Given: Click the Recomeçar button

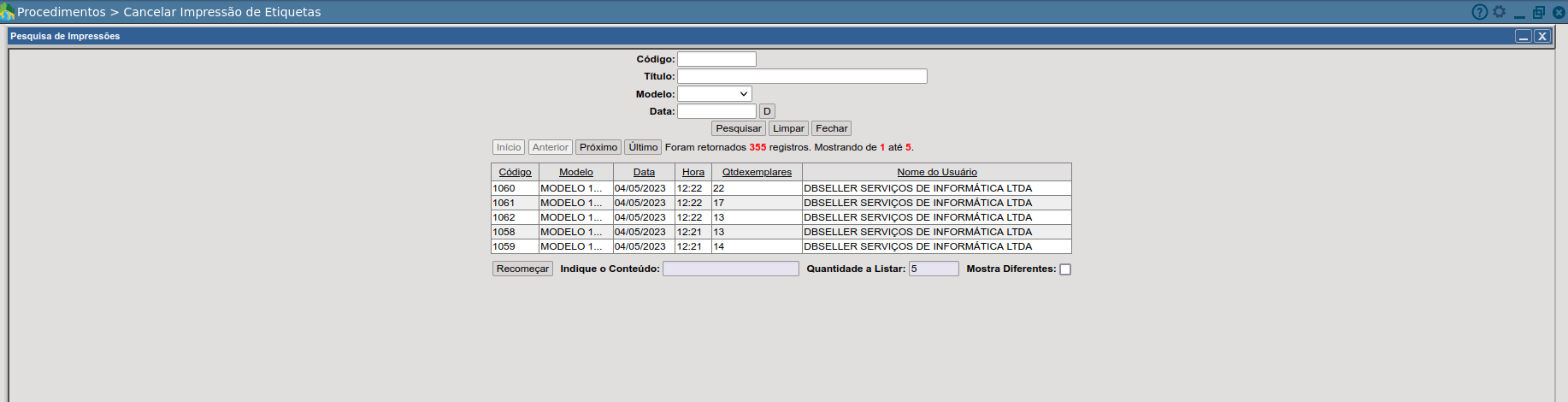Looking at the screenshot, I should tap(522, 269).
